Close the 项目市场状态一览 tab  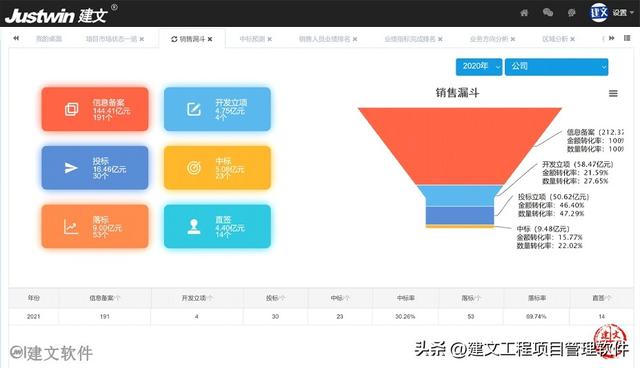click(142, 39)
